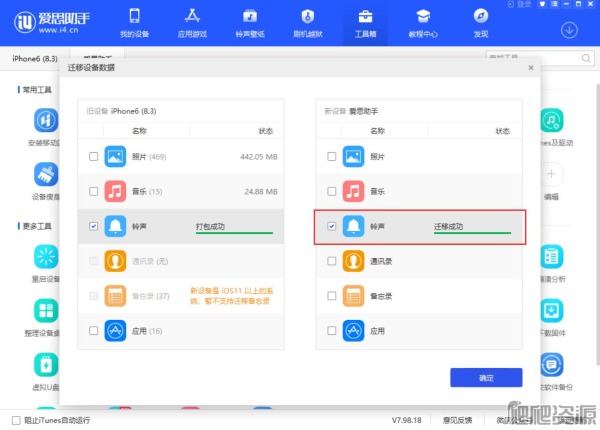
Task: Open the 重启设备 tool icon
Action: click(46, 256)
